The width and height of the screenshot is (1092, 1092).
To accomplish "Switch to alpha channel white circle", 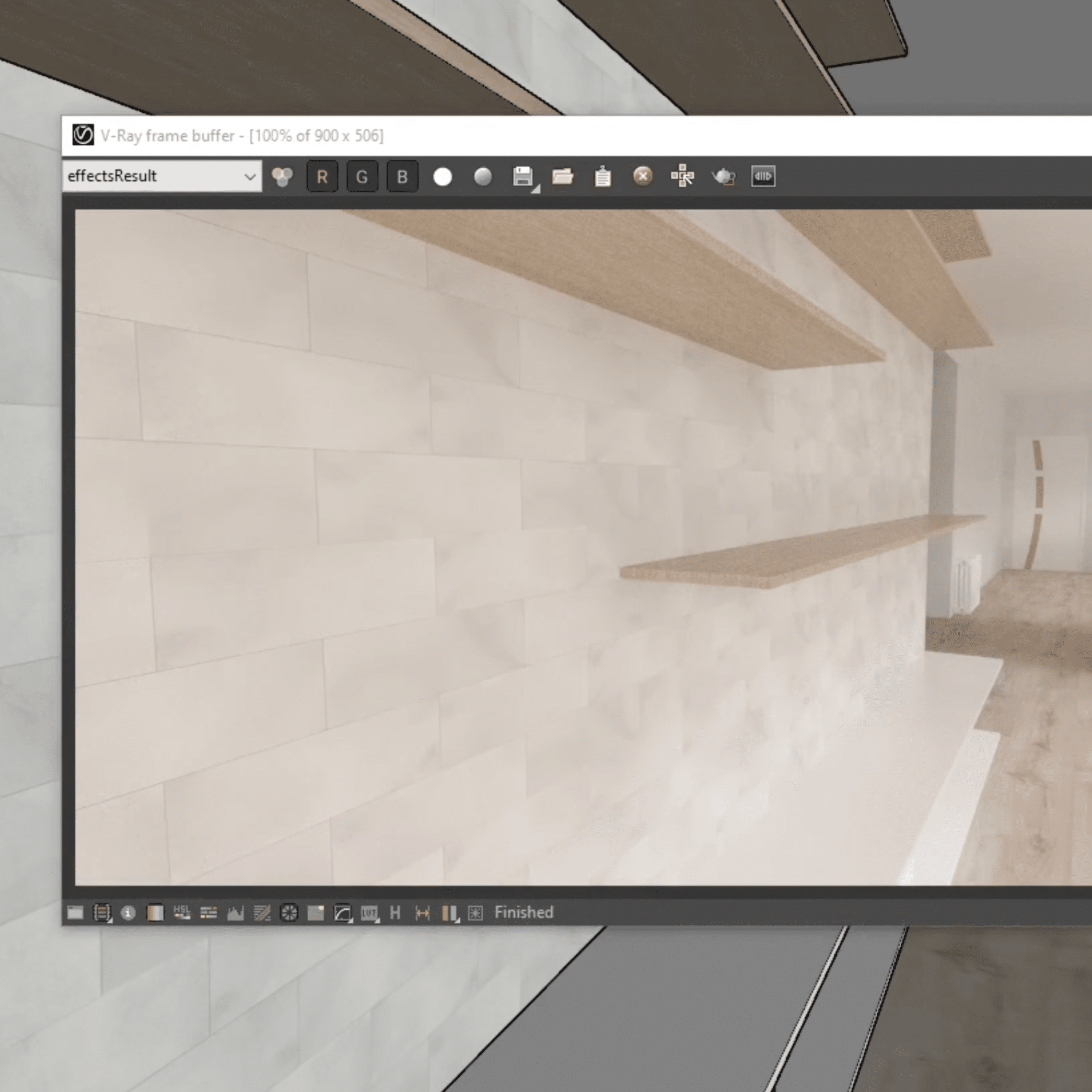I will [443, 177].
